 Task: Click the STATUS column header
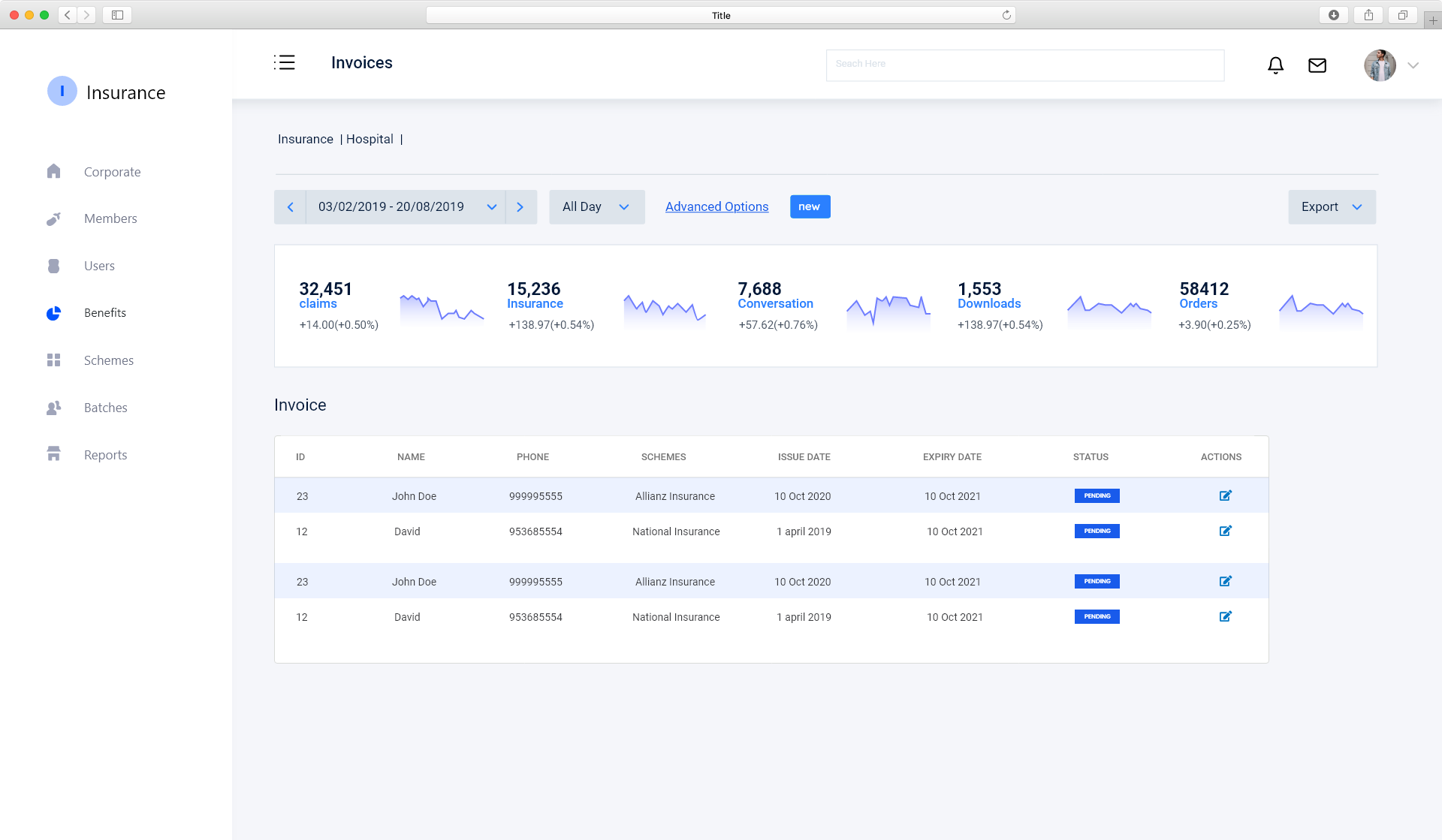(1091, 457)
